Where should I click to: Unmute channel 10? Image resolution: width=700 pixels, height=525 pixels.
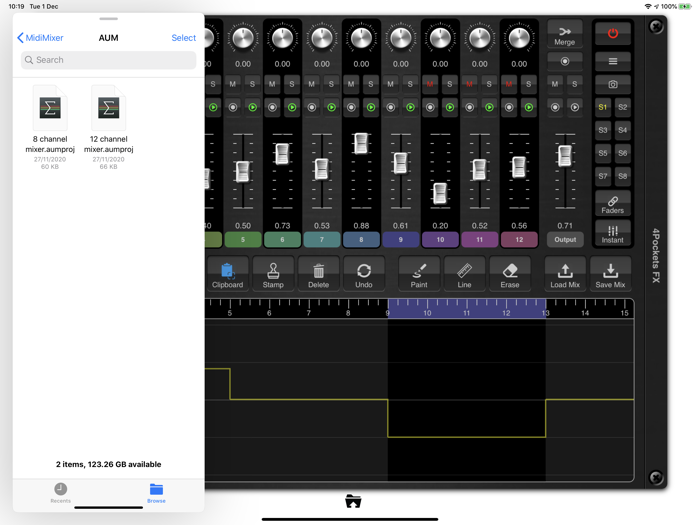(430, 84)
